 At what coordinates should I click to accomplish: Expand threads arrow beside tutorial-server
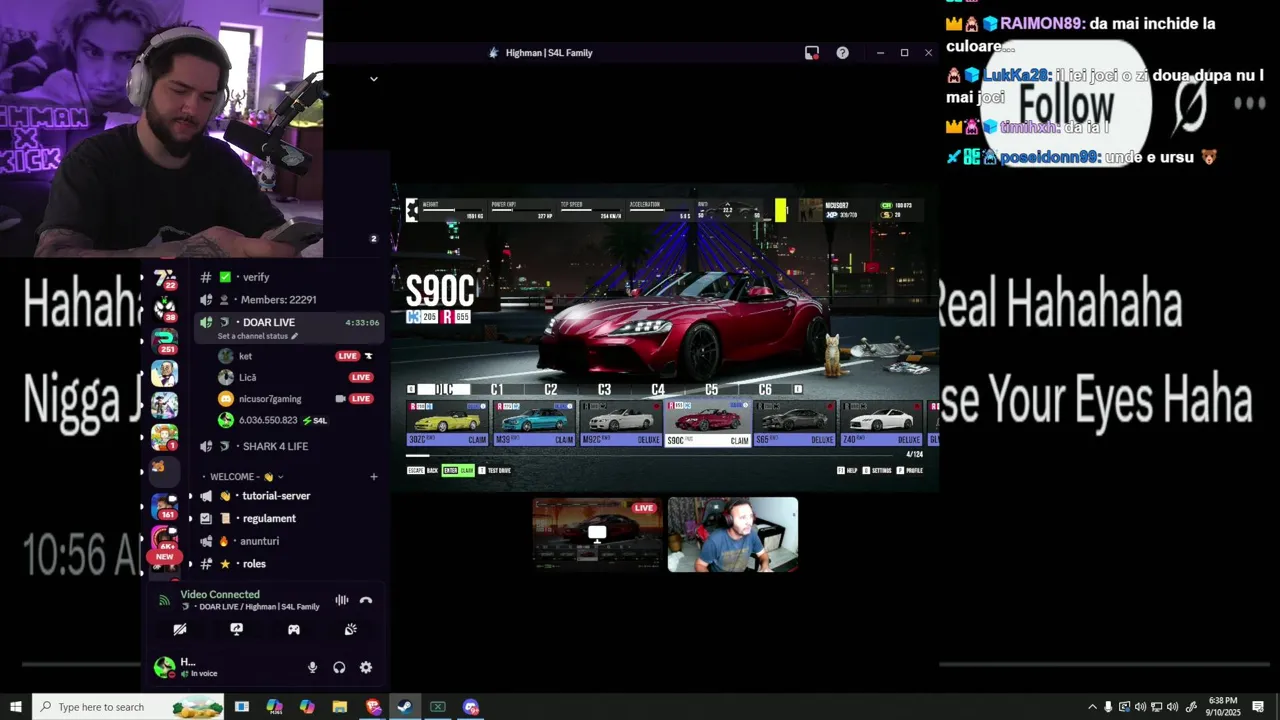coord(191,496)
